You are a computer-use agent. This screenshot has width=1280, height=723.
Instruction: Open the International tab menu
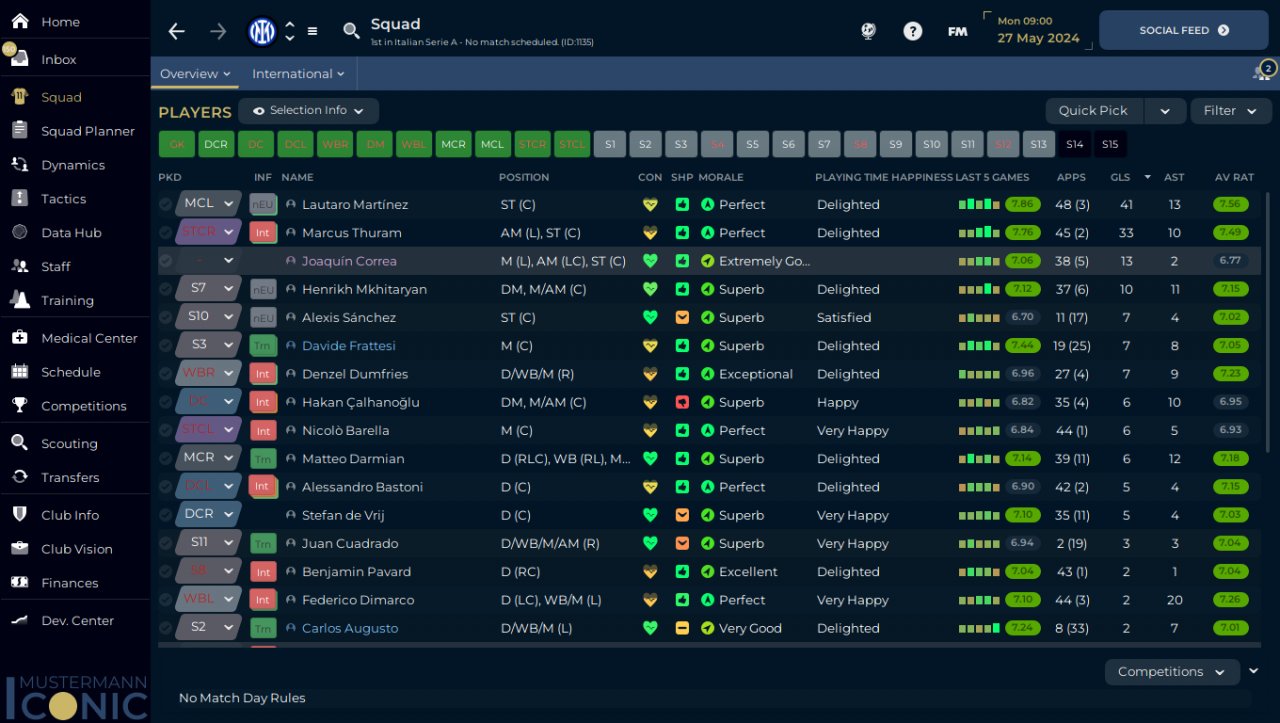[x=298, y=74]
